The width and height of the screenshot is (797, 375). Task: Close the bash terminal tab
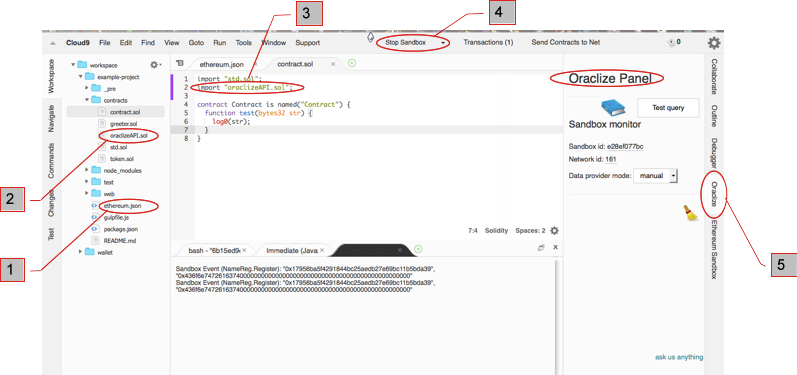244,251
